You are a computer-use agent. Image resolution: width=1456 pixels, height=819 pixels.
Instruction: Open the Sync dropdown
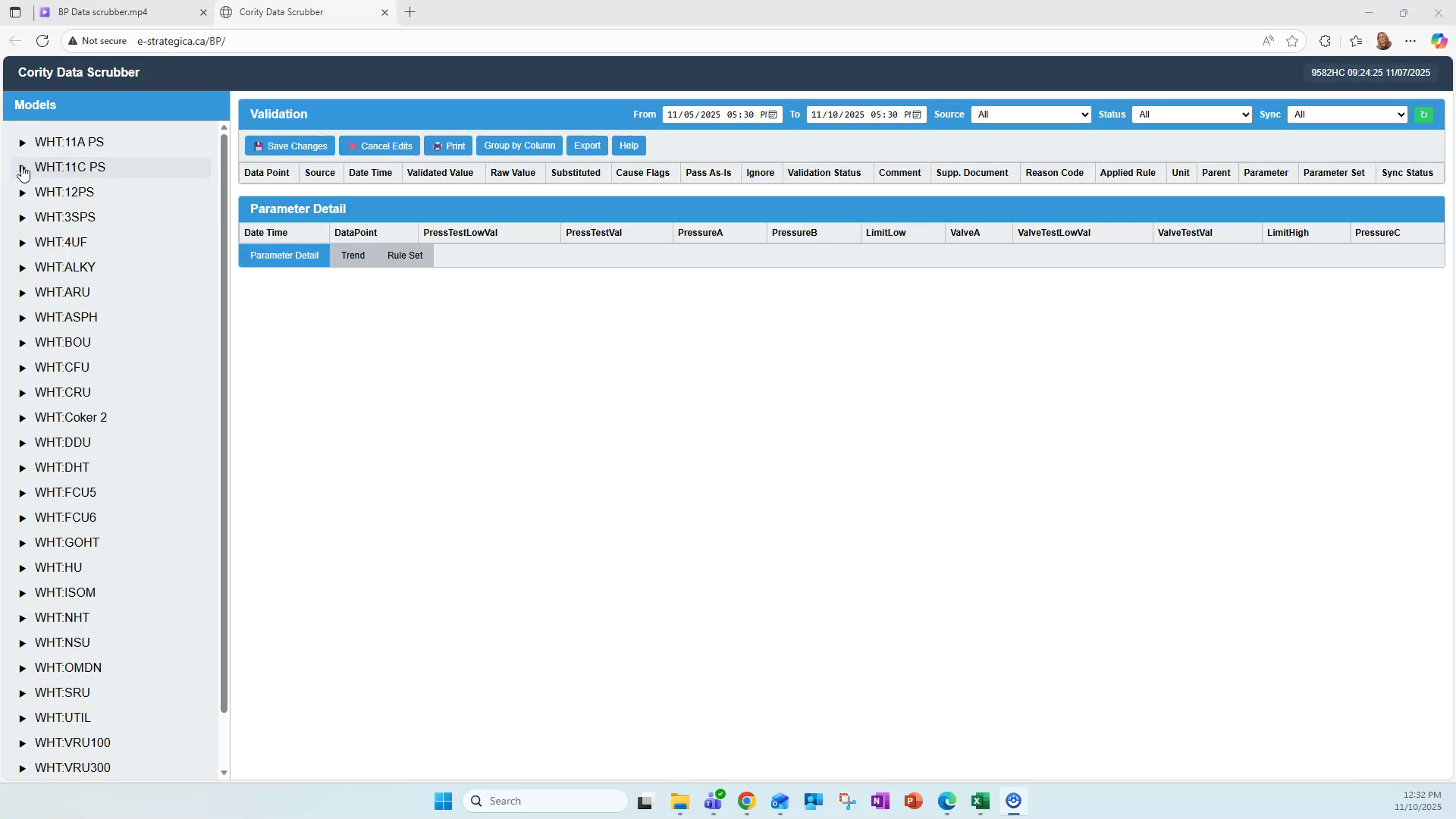(x=1347, y=115)
